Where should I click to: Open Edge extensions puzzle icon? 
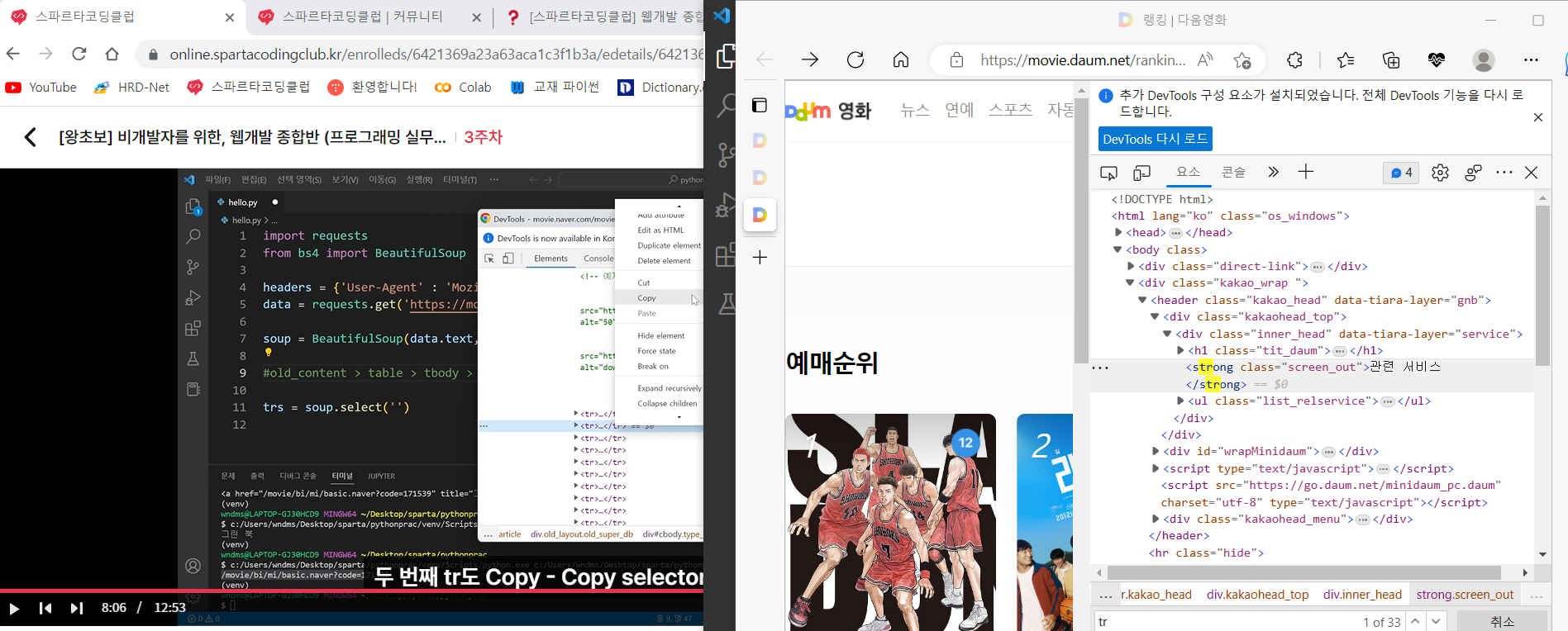1294,59
